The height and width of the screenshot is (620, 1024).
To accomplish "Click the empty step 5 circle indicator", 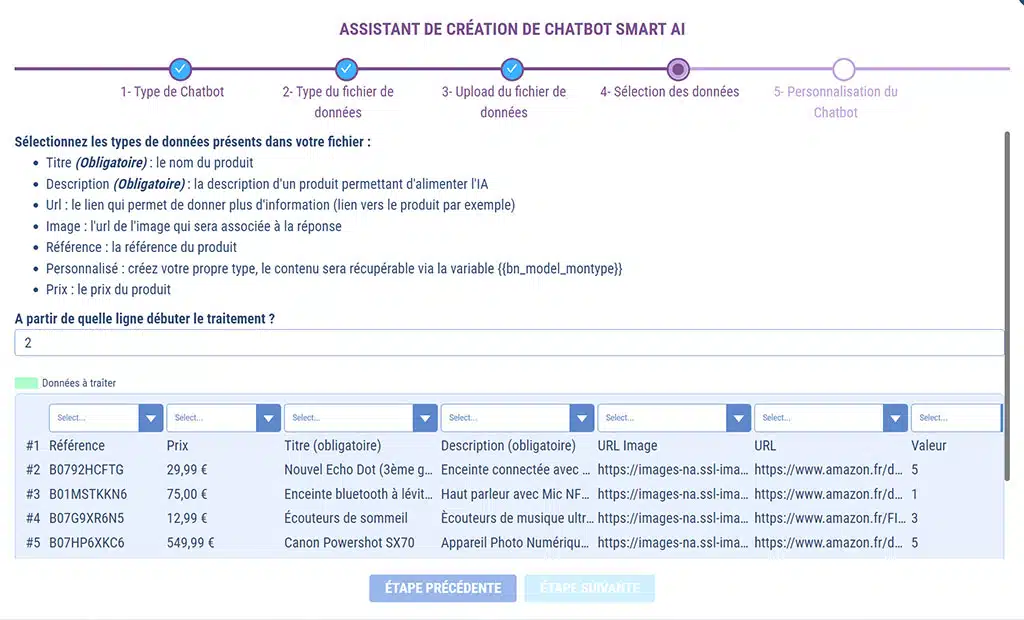I will coord(844,69).
